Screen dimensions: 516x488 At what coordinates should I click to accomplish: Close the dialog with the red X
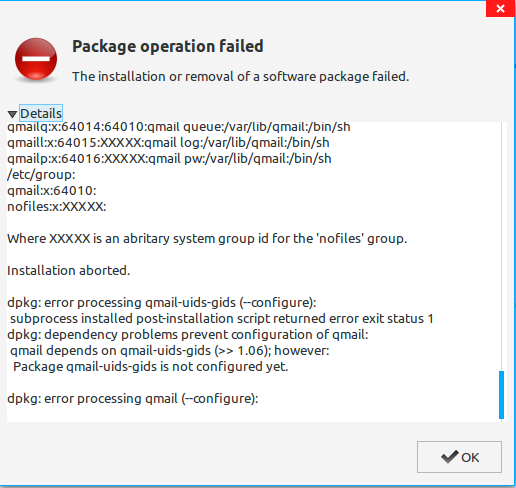tap(500, 8)
